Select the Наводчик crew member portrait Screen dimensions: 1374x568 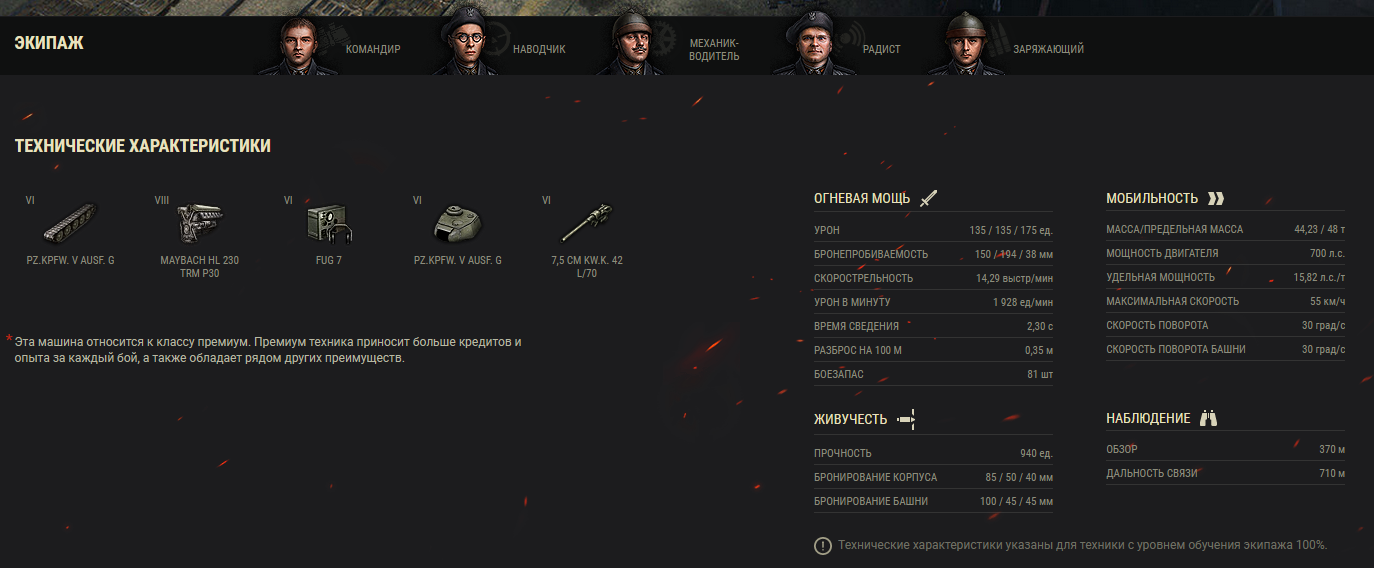[468, 46]
